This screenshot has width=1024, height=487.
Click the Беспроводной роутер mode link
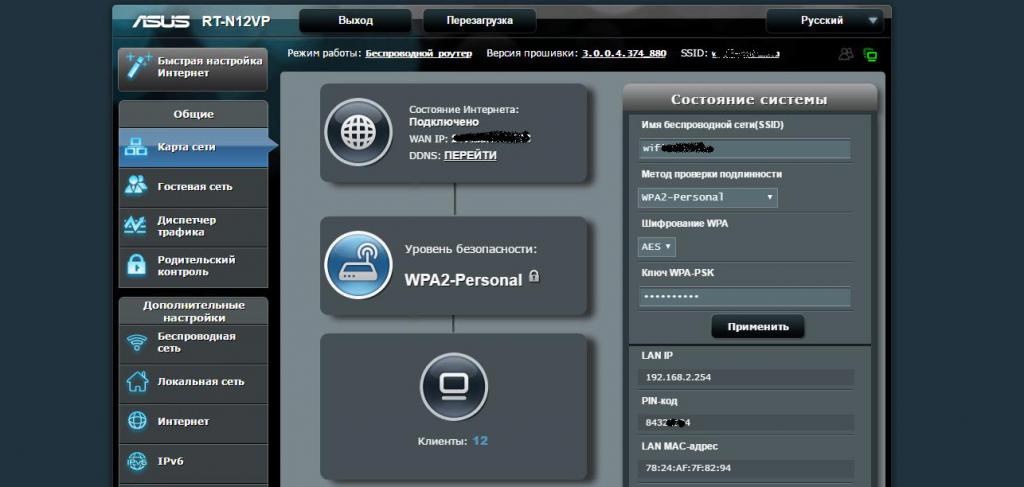(419, 54)
